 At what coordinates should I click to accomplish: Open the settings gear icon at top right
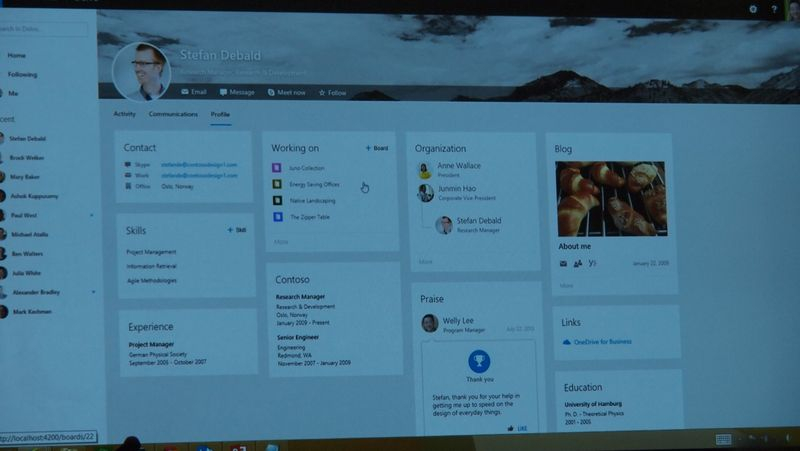(x=753, y=9)
